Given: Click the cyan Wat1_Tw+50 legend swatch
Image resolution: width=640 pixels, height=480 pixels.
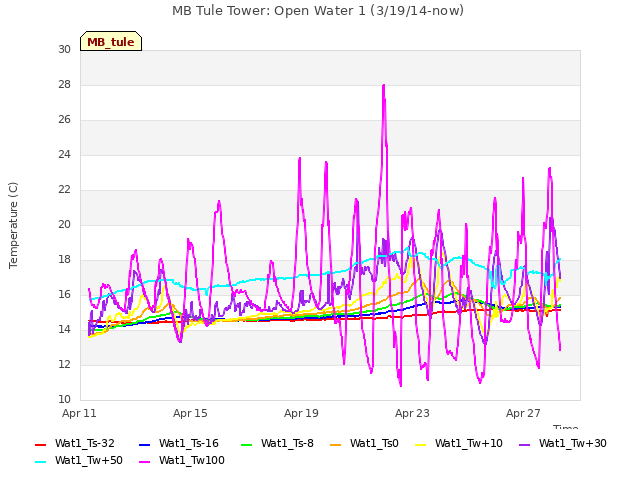Looking at the screenshot, I should pos(41,462).
